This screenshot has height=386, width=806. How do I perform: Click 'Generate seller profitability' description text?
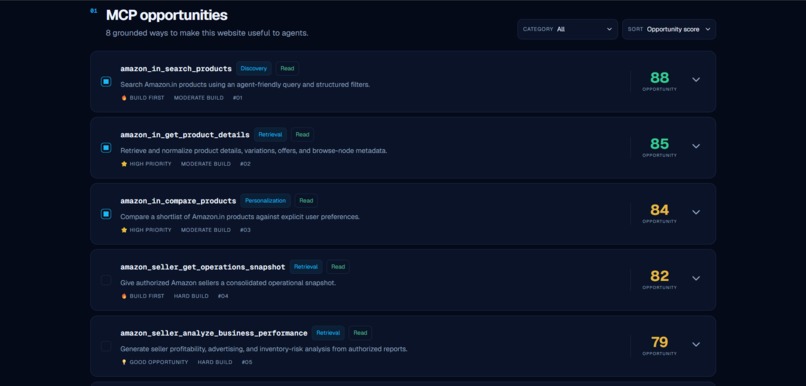tap(264, 349)
